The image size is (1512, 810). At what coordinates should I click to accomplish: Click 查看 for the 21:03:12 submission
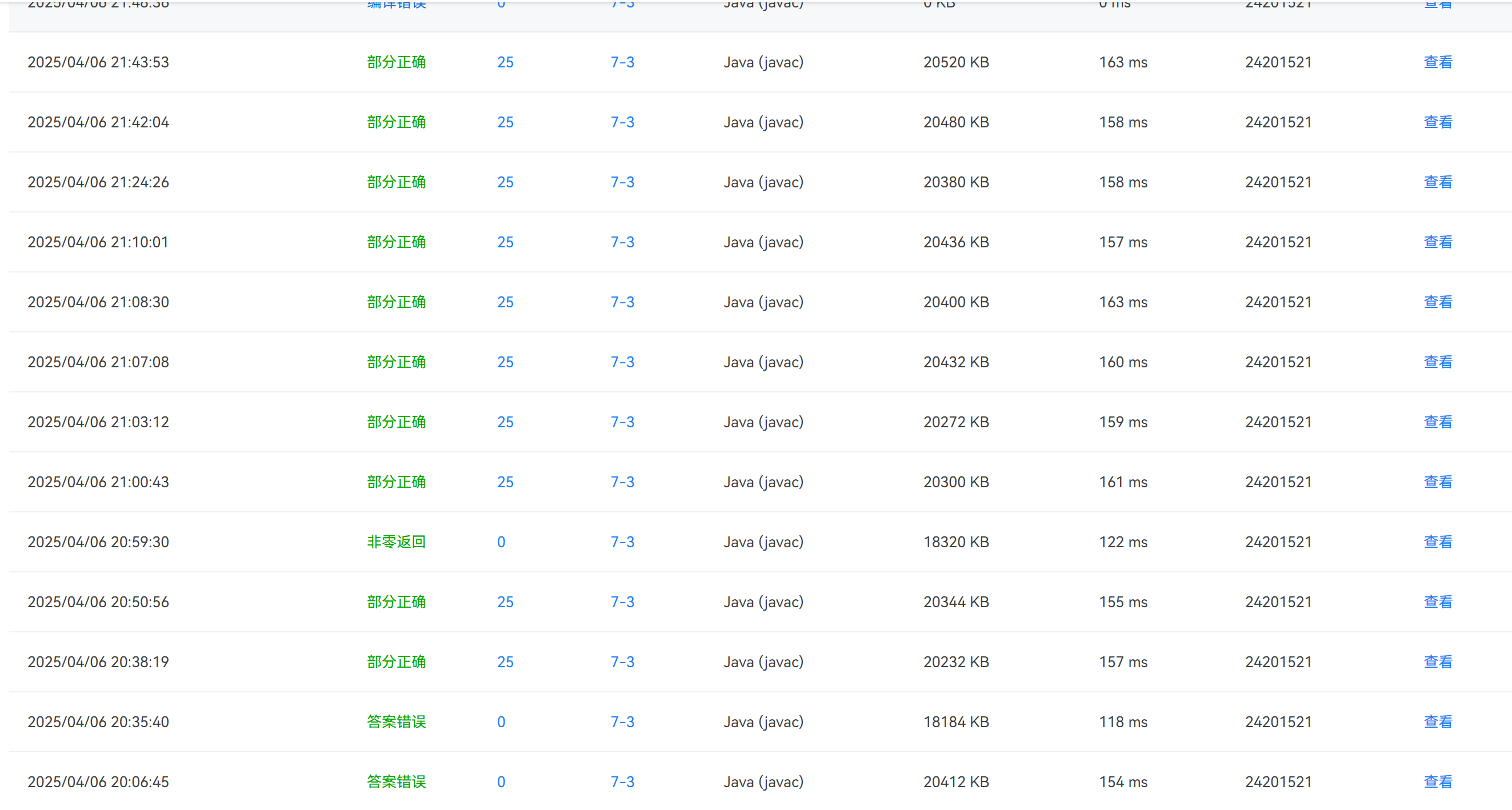click(1438, 422)
